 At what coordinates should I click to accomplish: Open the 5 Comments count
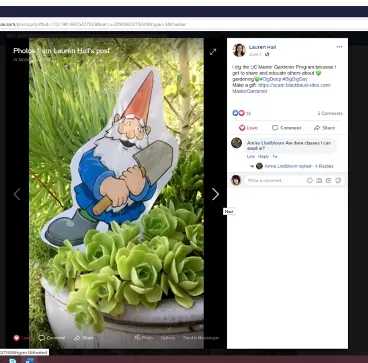(330, 113)
